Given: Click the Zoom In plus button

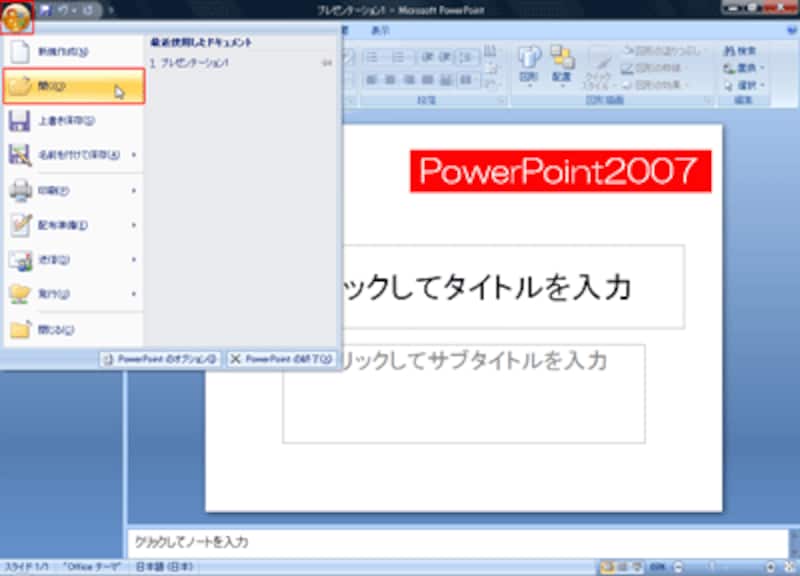Looking at the screenshot, I should 770,567.
